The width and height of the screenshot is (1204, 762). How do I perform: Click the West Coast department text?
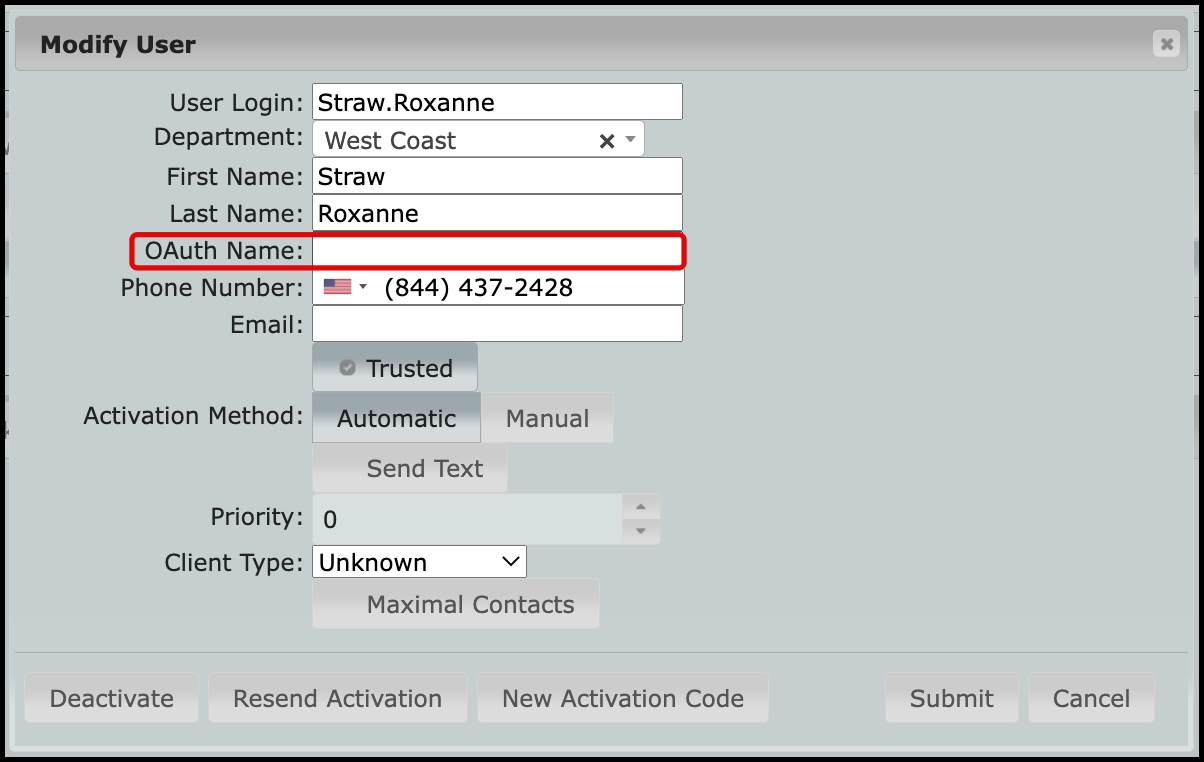tap(390, 141)
